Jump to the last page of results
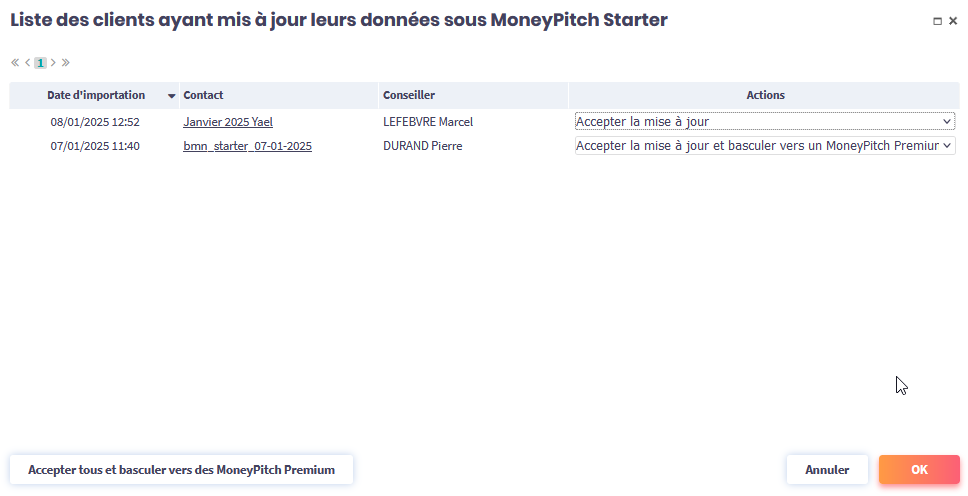The height and width of the screenshot is (496, 968). tap(66, 62)
